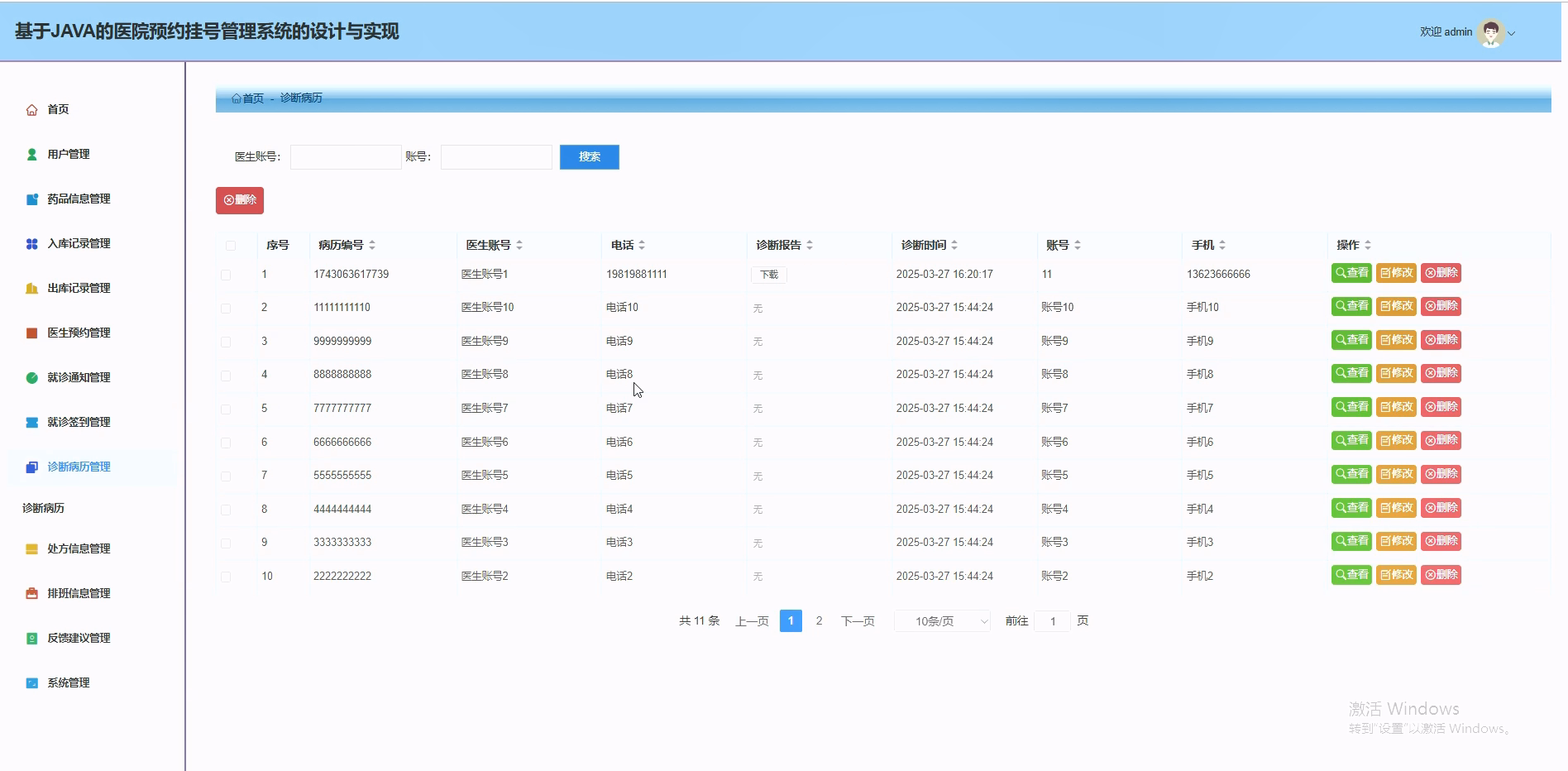Screen dimensions: 1568x771
Task: Click the icon beside 入库记录管理
Action: [31, 243]
